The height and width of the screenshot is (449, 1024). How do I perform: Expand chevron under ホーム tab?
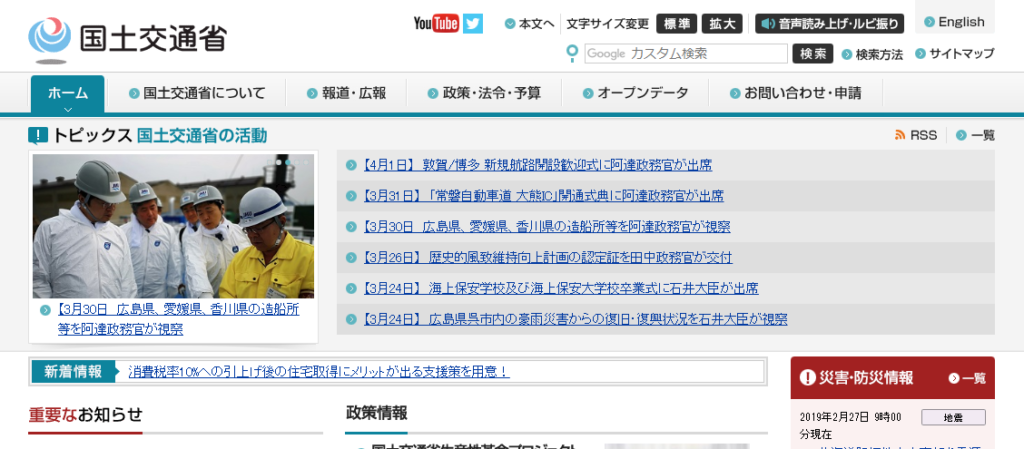[67, 110]
